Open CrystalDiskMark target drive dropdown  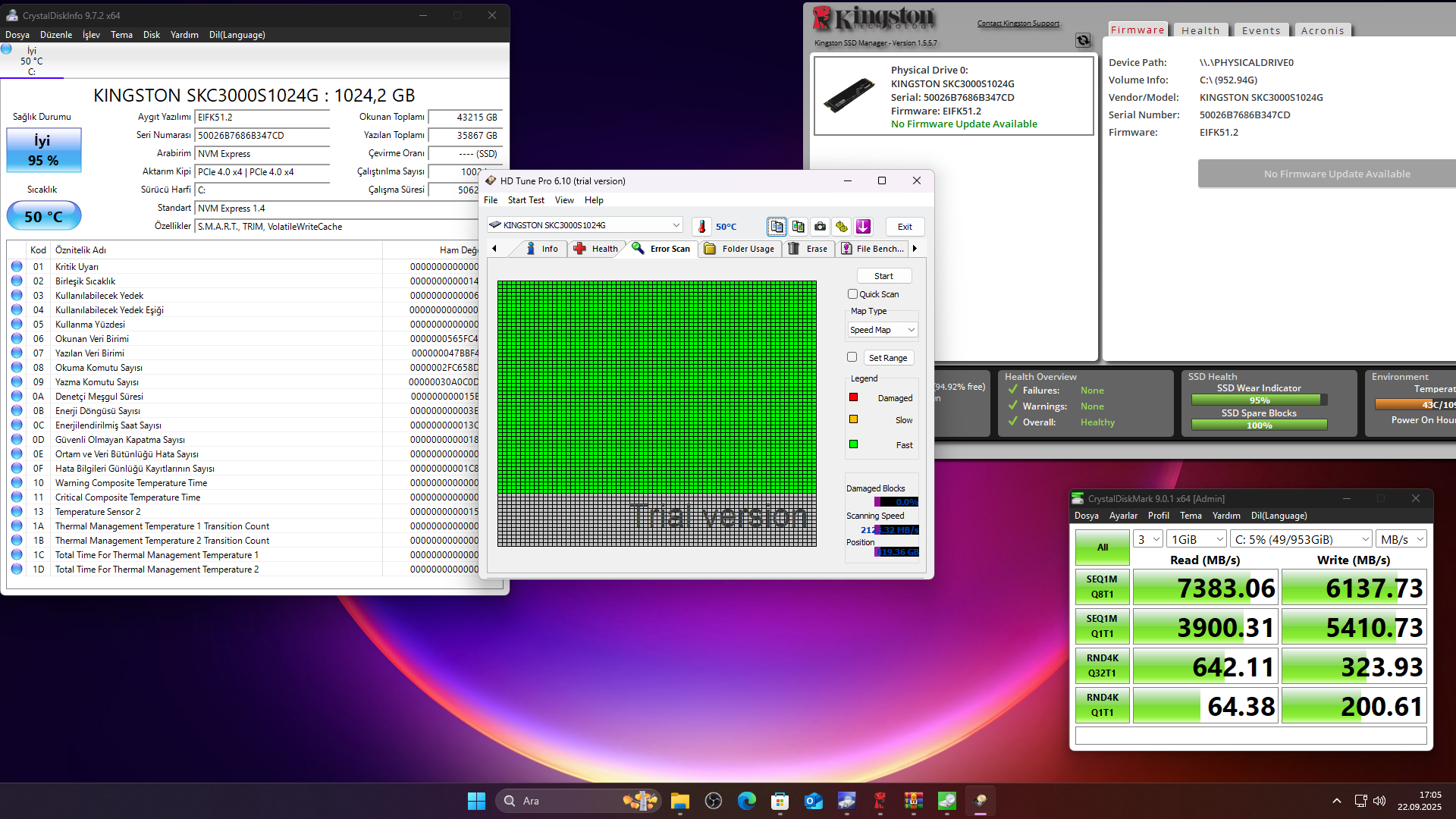click(1301, 539)
